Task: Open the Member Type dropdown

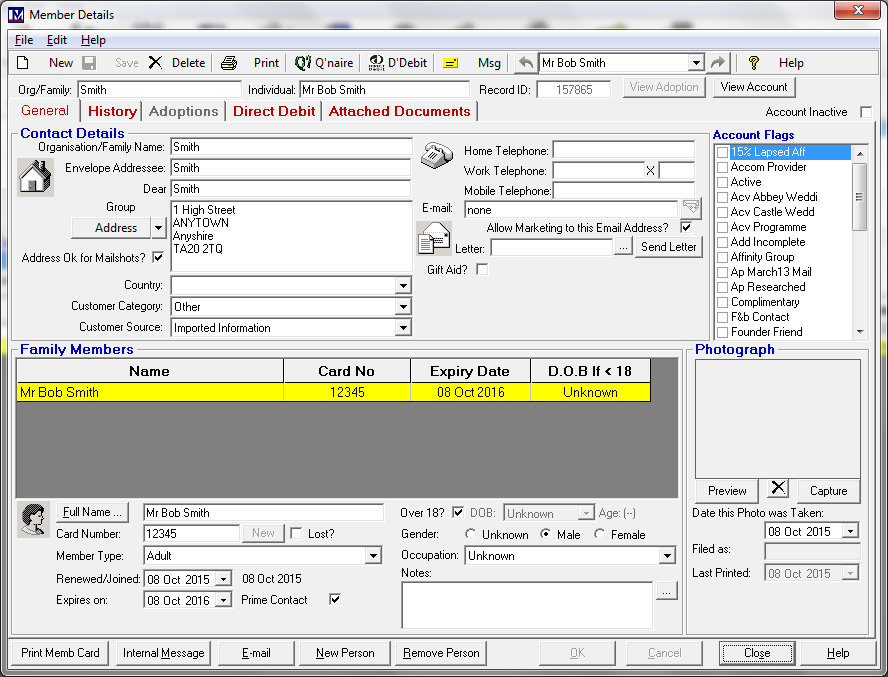Action: pyautogui.click(x=373, y=556)
